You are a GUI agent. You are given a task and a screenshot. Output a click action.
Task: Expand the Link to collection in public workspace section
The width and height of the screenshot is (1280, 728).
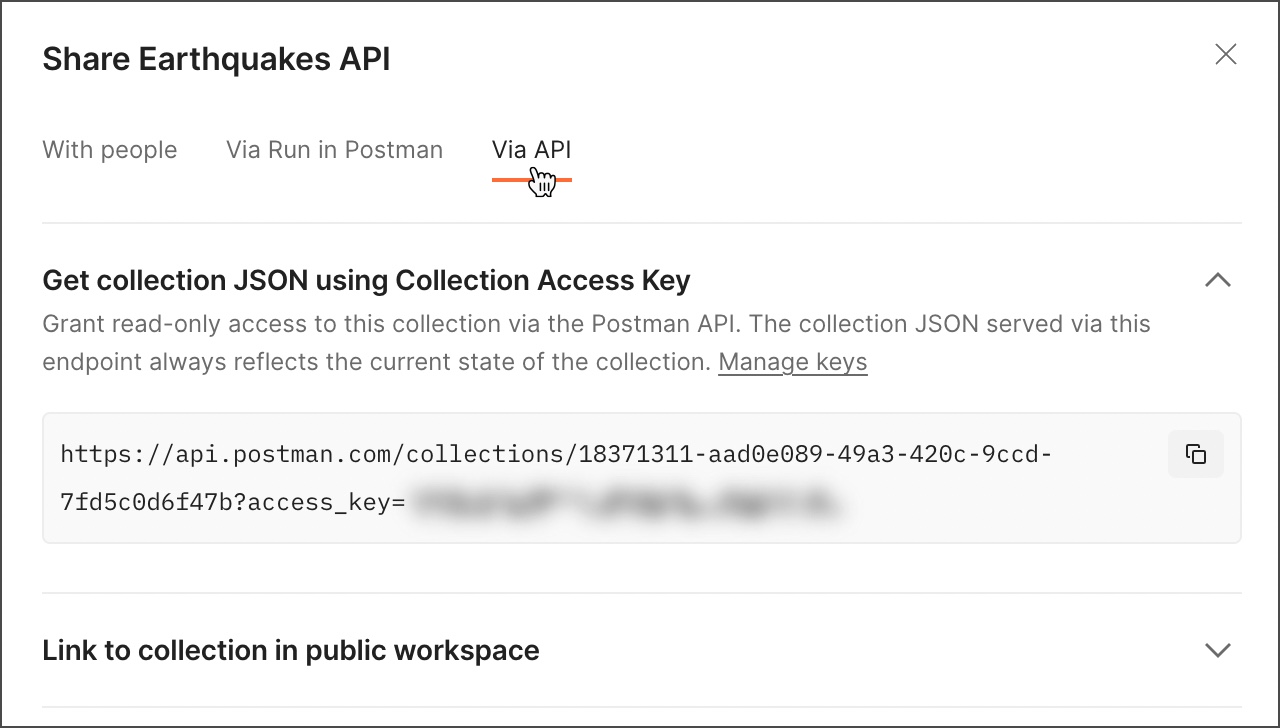(x=1218, y=650)
